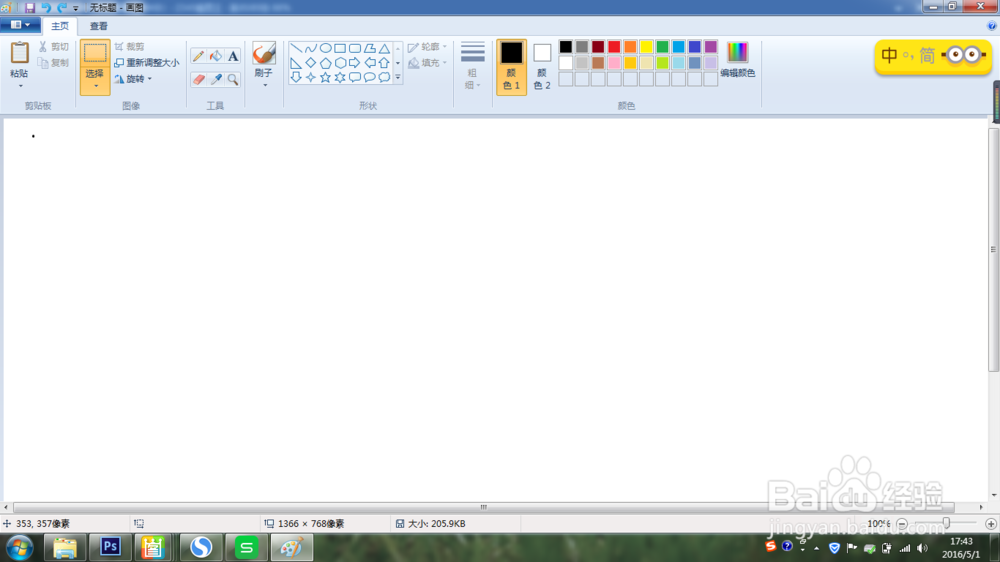
Task: Choose the Diamond shape
Action: click(311, 63)
